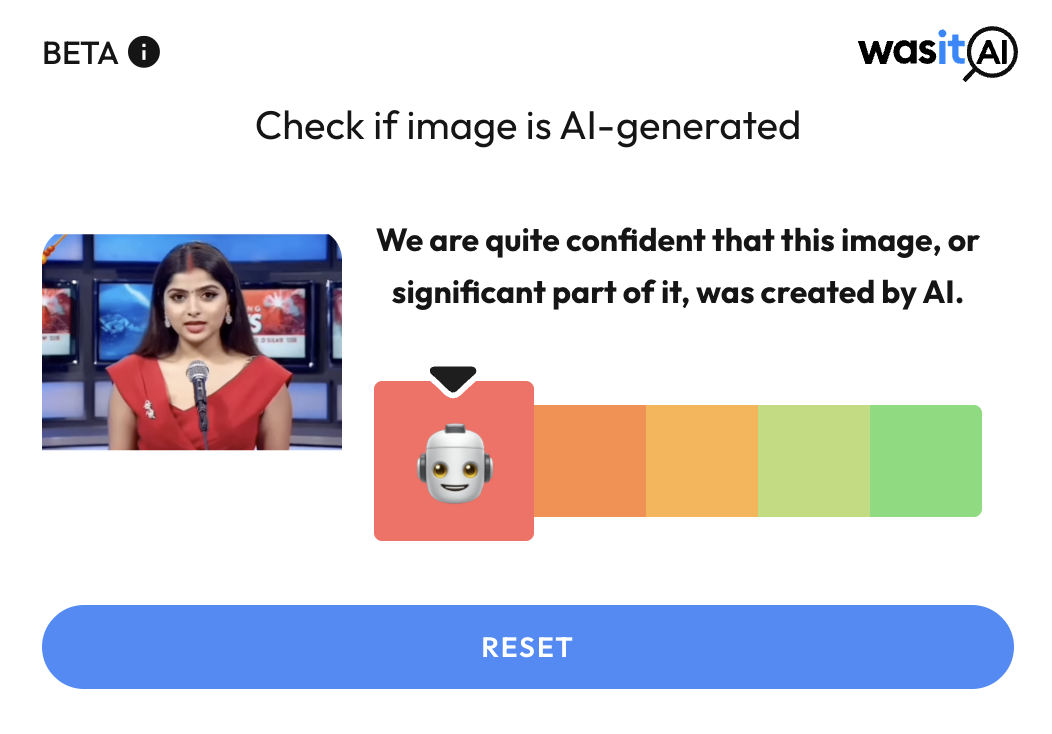Click the "was created by AI" text line
Image resolution: width=1052 pixels, height=734 pixels.
830,293
